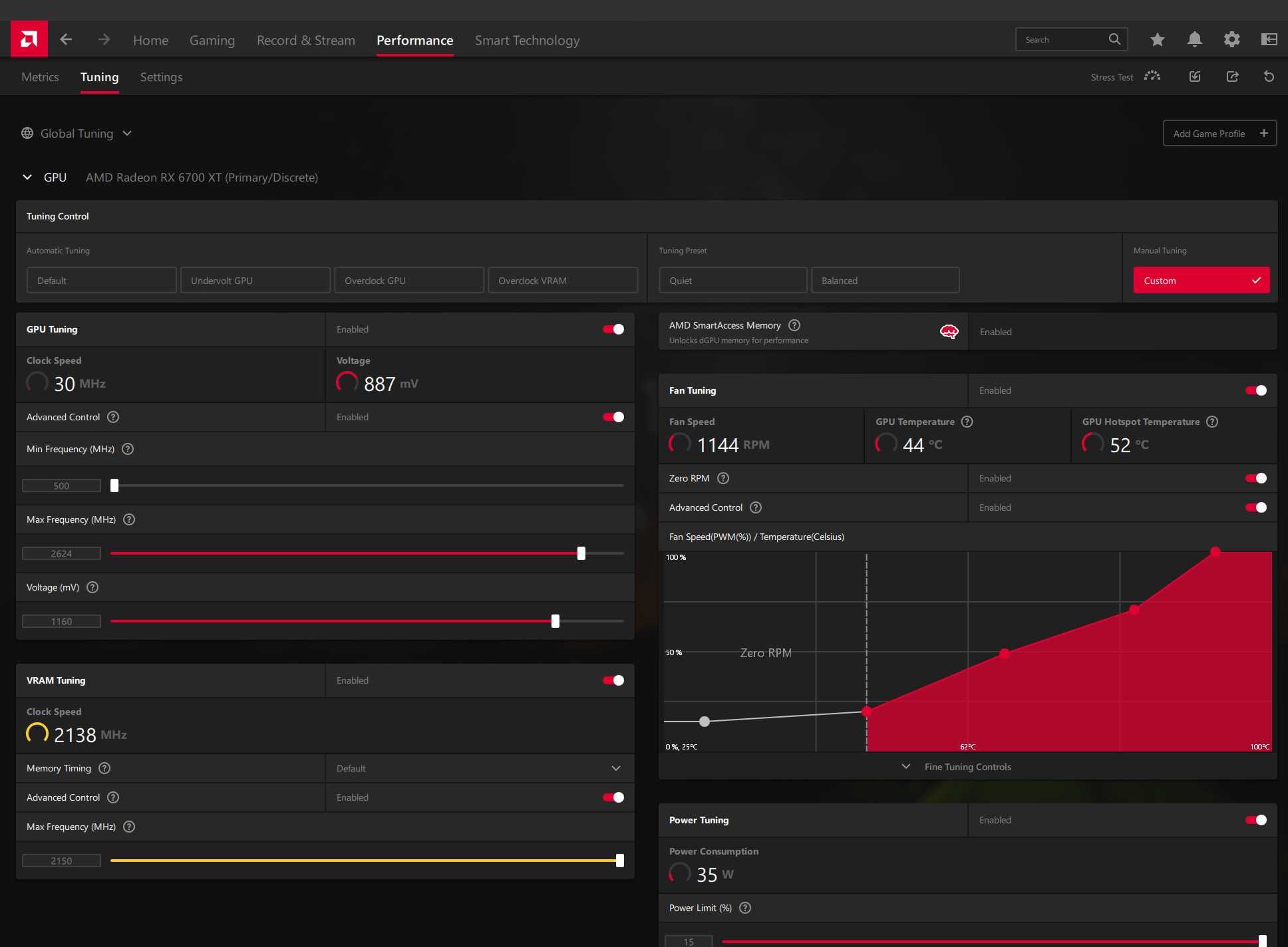Viewport: 1288px width, 947px height.
Task: Open the notifications bell
Action: point(1195,39)
